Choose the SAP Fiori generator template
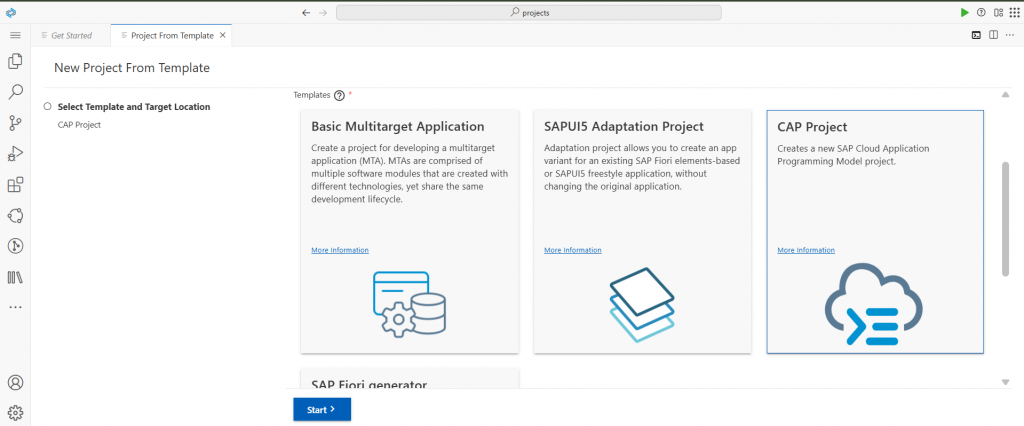The width and height of the screenshot is (1024, 426). 410,378
